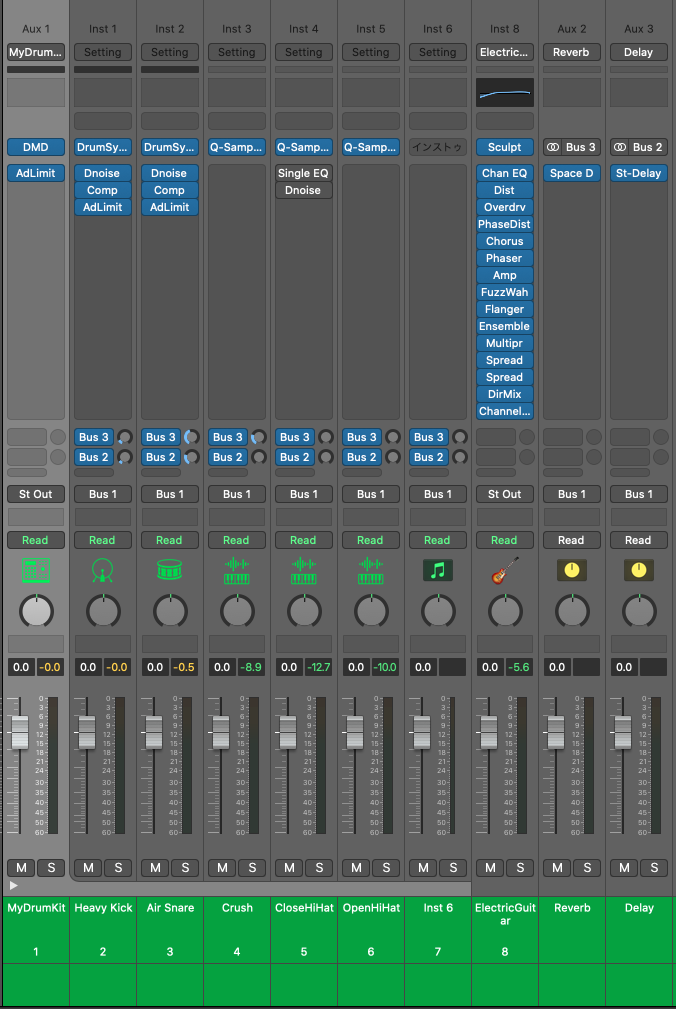Open the Japanese-labeled instrument slot on Inst 6

tap(437, 147)
